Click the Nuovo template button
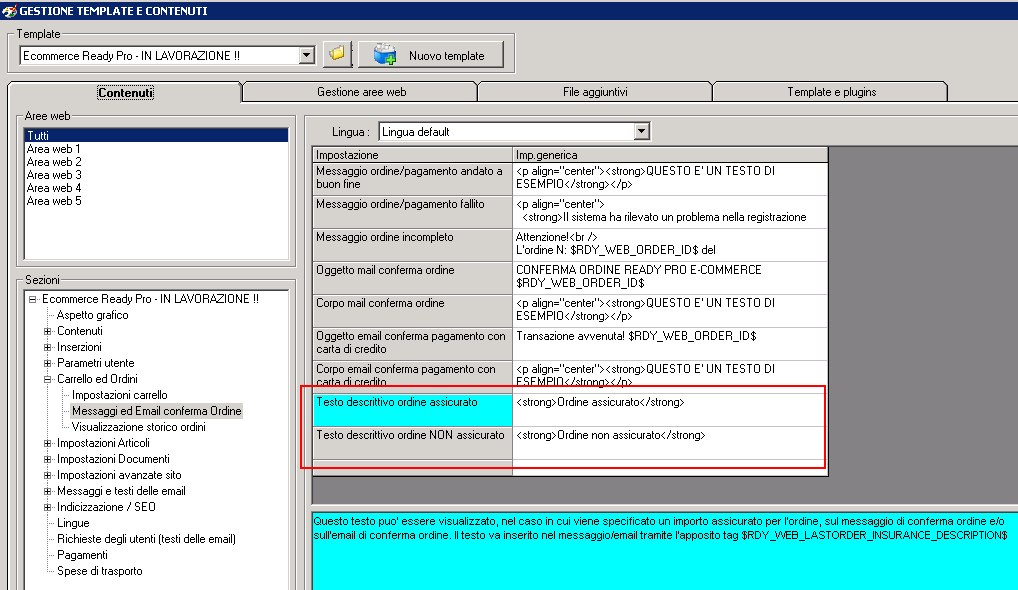 pos(431,55)
